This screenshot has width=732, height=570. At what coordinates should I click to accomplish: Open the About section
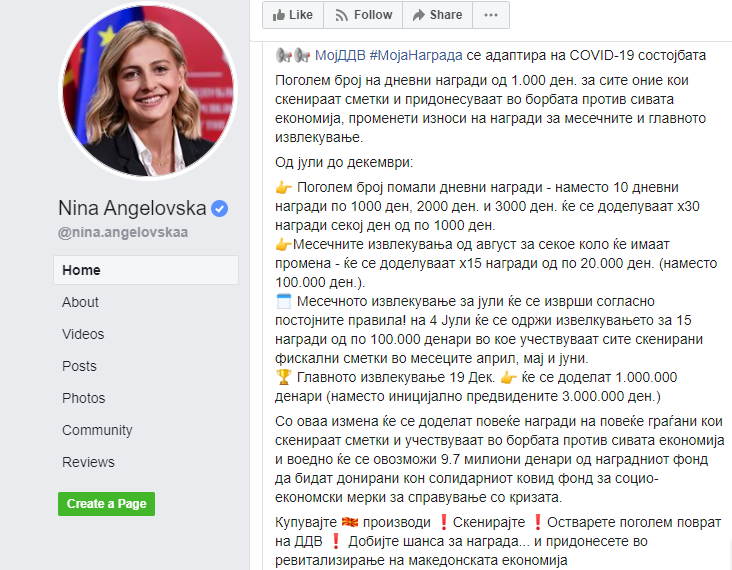pos(80,302)
